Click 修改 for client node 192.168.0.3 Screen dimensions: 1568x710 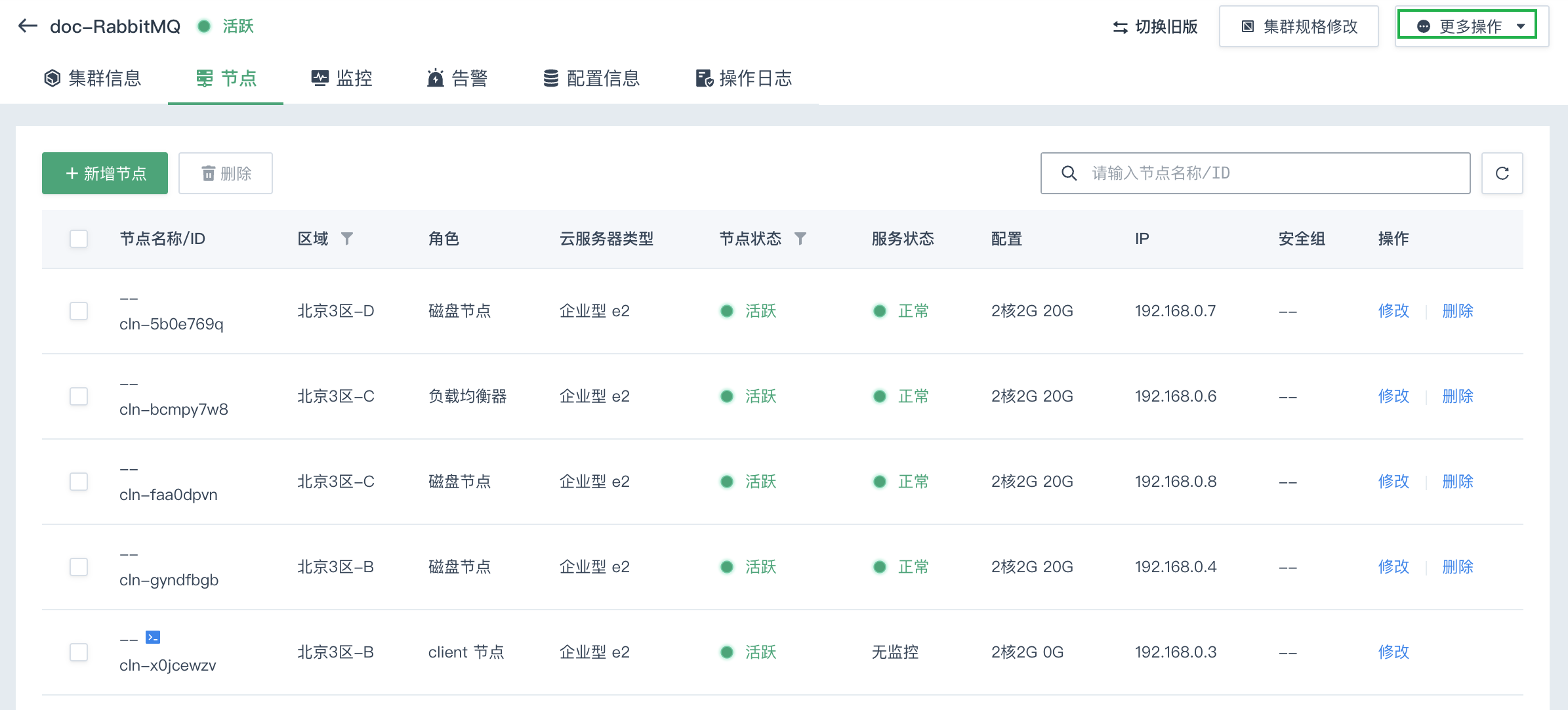[1393, 652]
